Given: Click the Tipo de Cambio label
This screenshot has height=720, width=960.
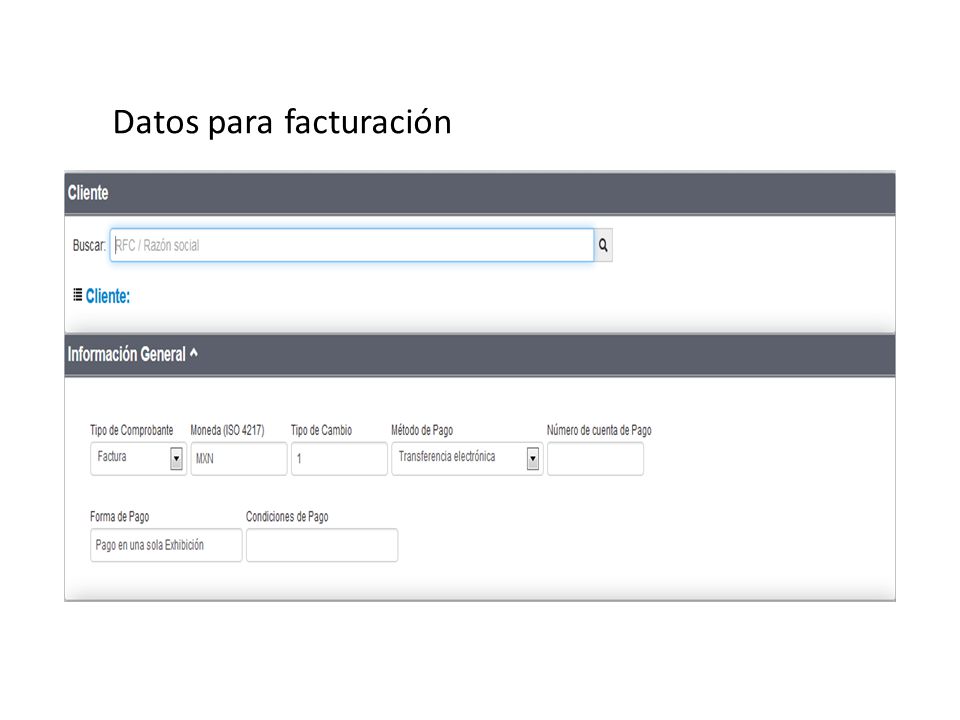Looking at the screenshot, I should [321, 430].
